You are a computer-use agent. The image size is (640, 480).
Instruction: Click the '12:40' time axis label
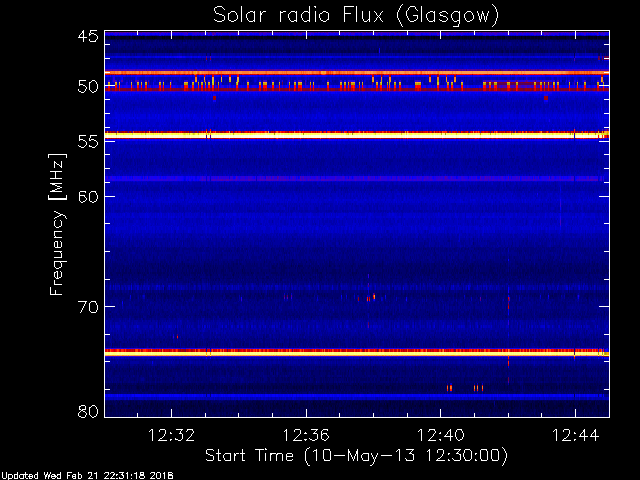(x=440, y=436)
